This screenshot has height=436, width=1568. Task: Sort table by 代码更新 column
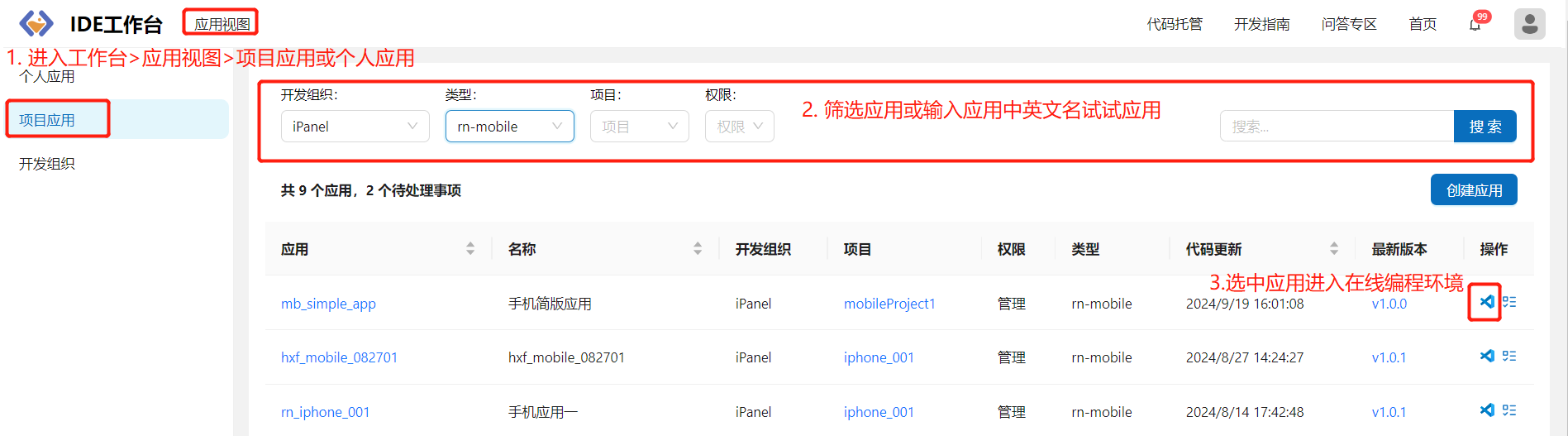click(1333, 249)
